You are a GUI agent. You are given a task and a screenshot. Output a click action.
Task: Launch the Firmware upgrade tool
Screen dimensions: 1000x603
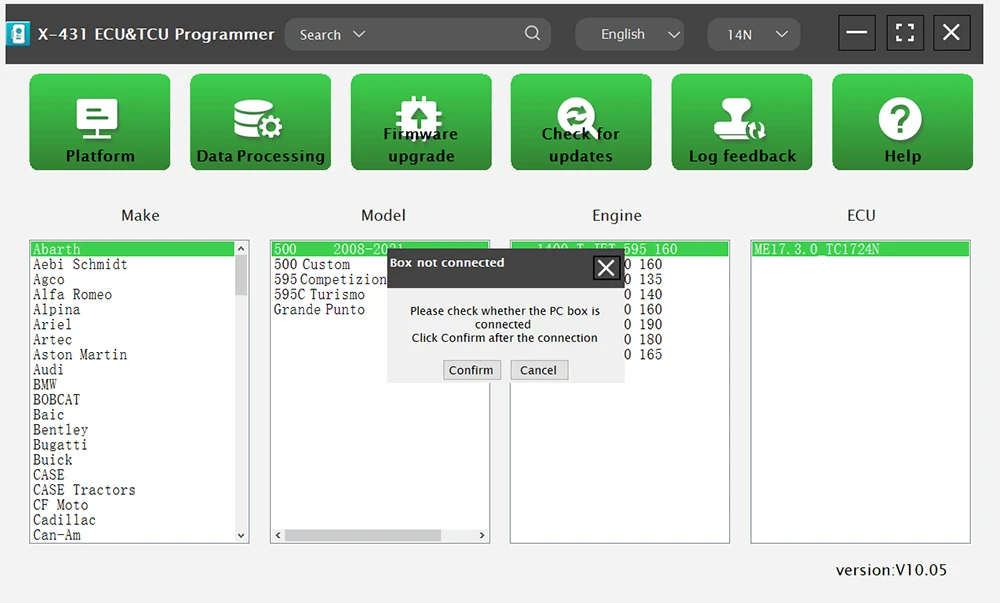tap(421, 122)
